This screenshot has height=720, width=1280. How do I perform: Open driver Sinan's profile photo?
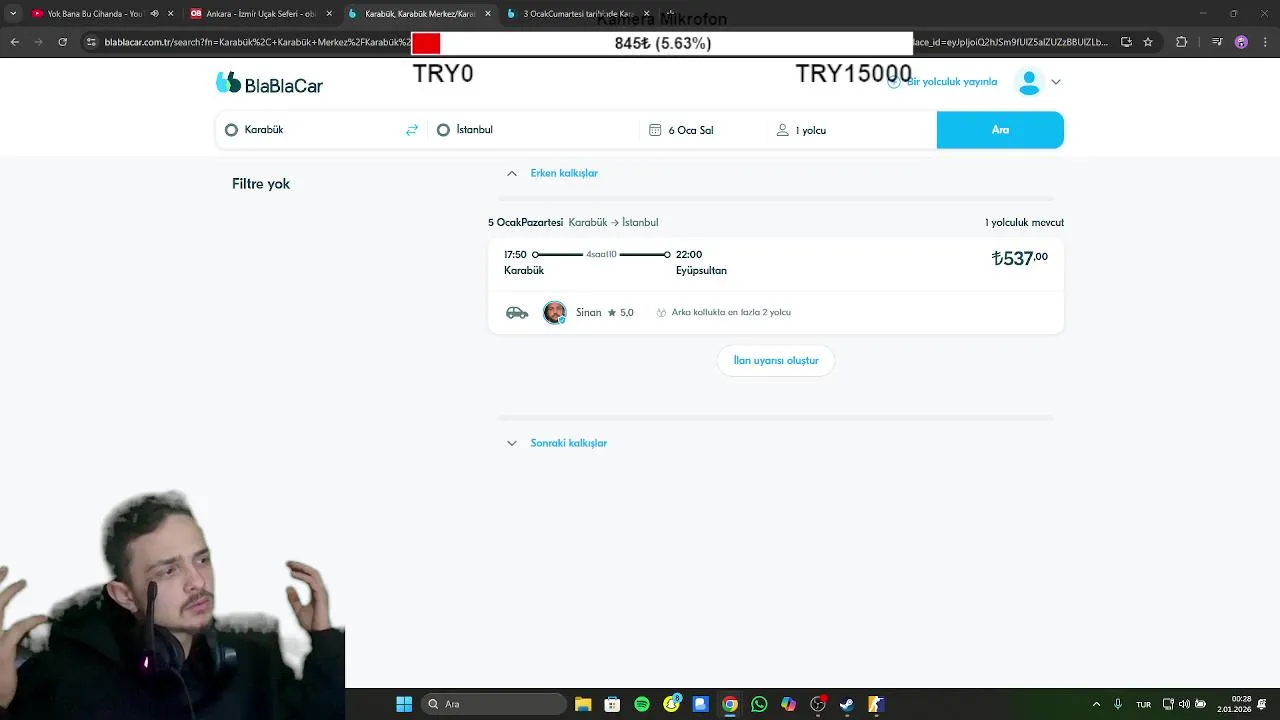(x=554, y=313)
